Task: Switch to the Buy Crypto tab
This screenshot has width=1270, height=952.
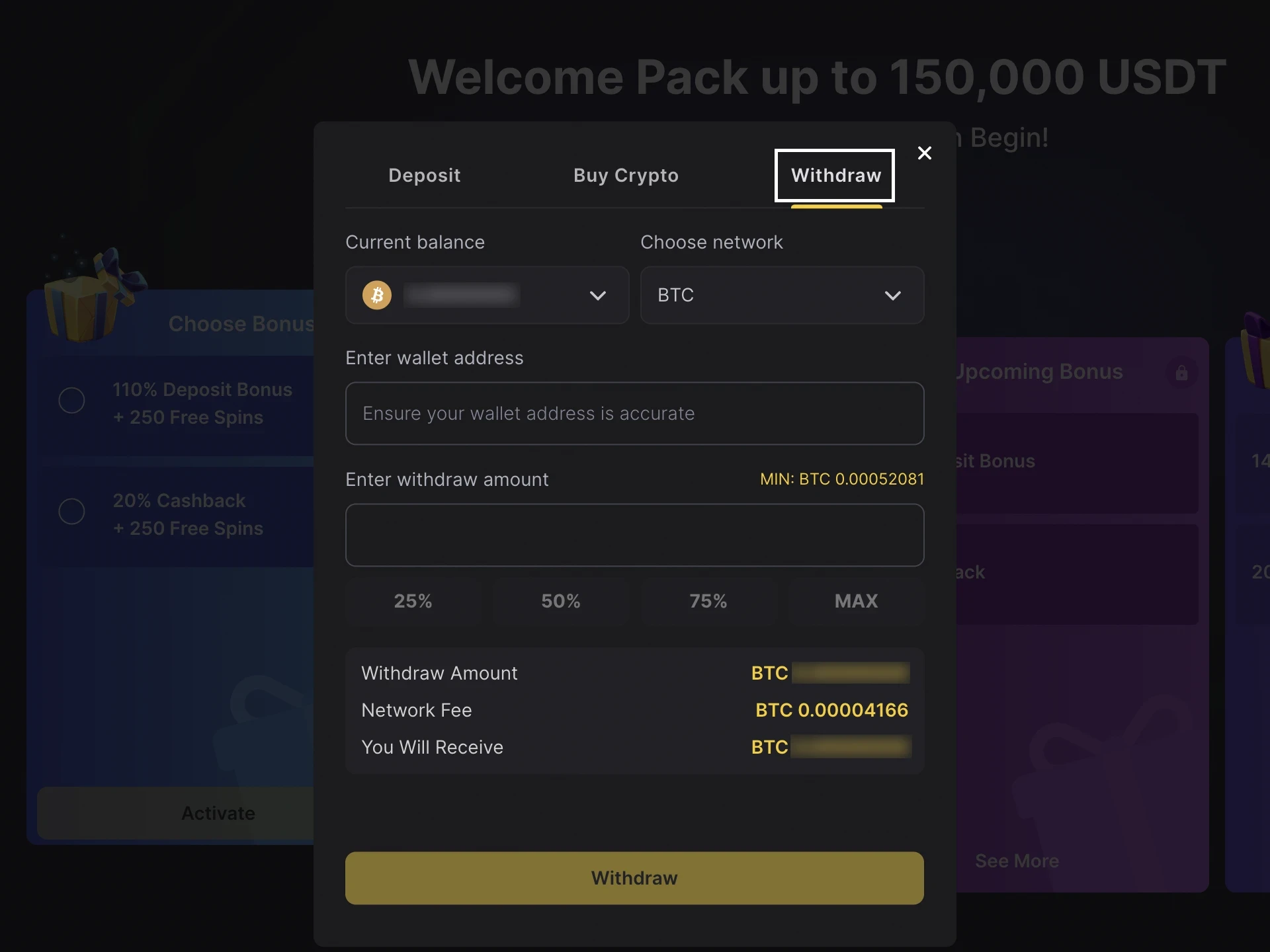Action: (x=625, y=176)
